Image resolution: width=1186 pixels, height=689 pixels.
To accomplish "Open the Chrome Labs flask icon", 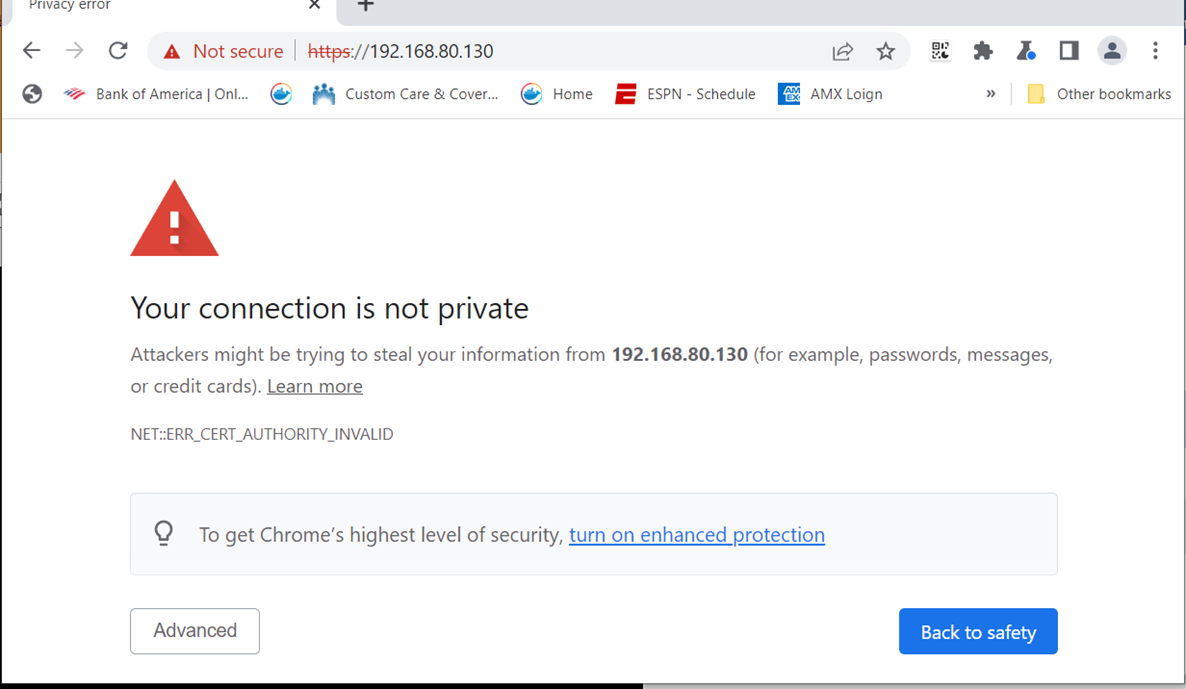I will [x=1026, y=51].
